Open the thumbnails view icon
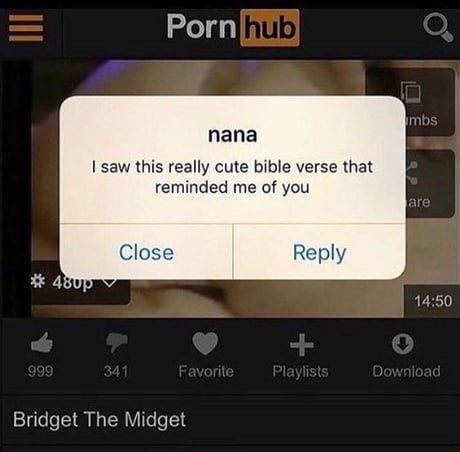The image size is (460, 452). point(411,91)
